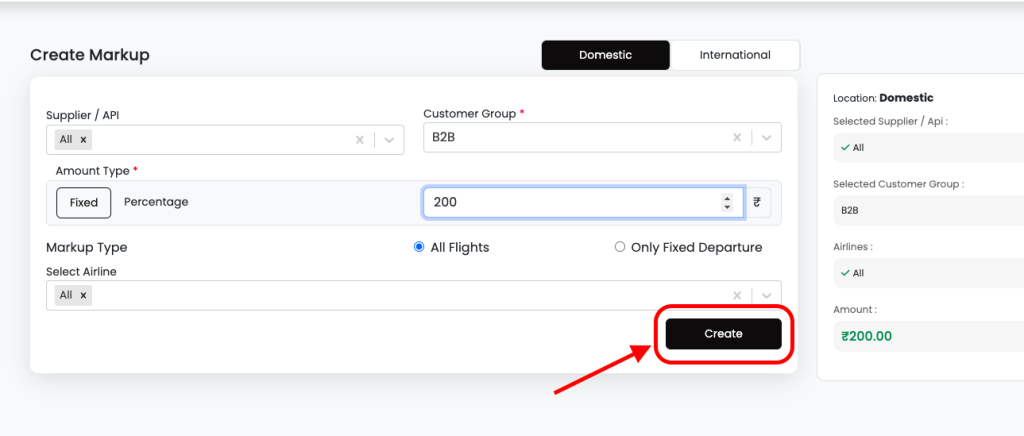This screenshot has height=436, width=1024.
Task: Select the Only Fixed Departure radio button
Action: [x=620, y=247]
